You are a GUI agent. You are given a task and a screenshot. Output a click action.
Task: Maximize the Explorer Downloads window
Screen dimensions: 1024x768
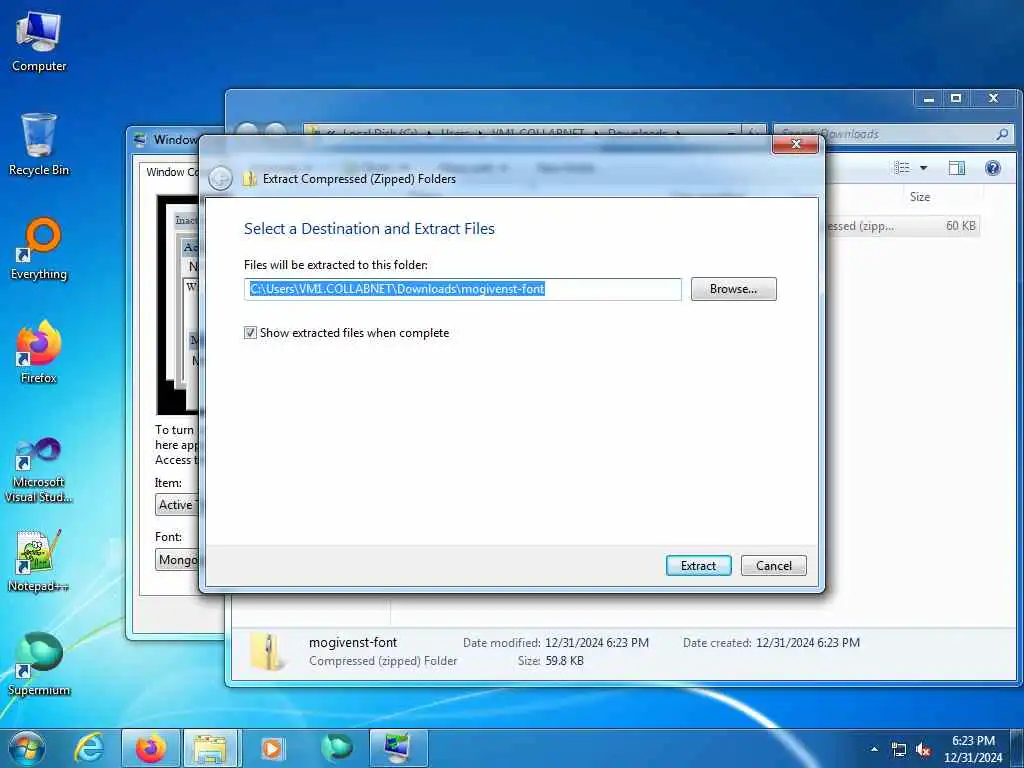click(956, 99)
